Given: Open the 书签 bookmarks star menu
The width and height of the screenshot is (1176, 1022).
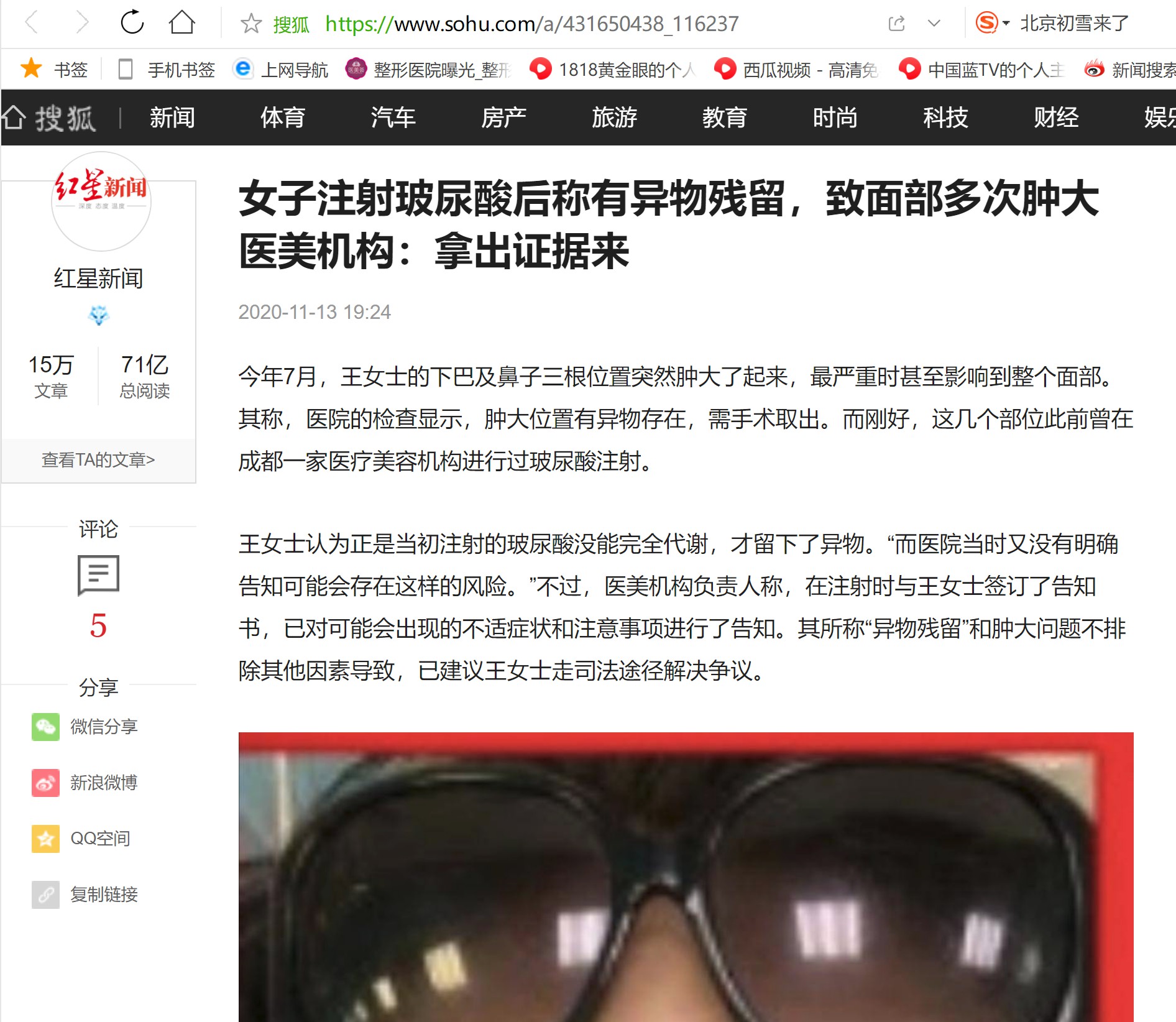Looking at the screenshot, I should pos(54,69).
